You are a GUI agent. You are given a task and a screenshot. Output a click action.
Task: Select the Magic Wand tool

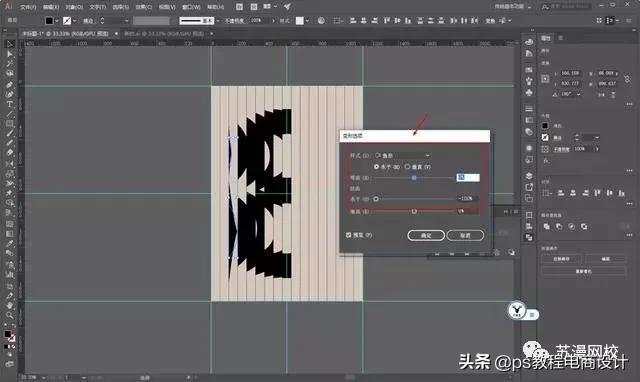10,64
